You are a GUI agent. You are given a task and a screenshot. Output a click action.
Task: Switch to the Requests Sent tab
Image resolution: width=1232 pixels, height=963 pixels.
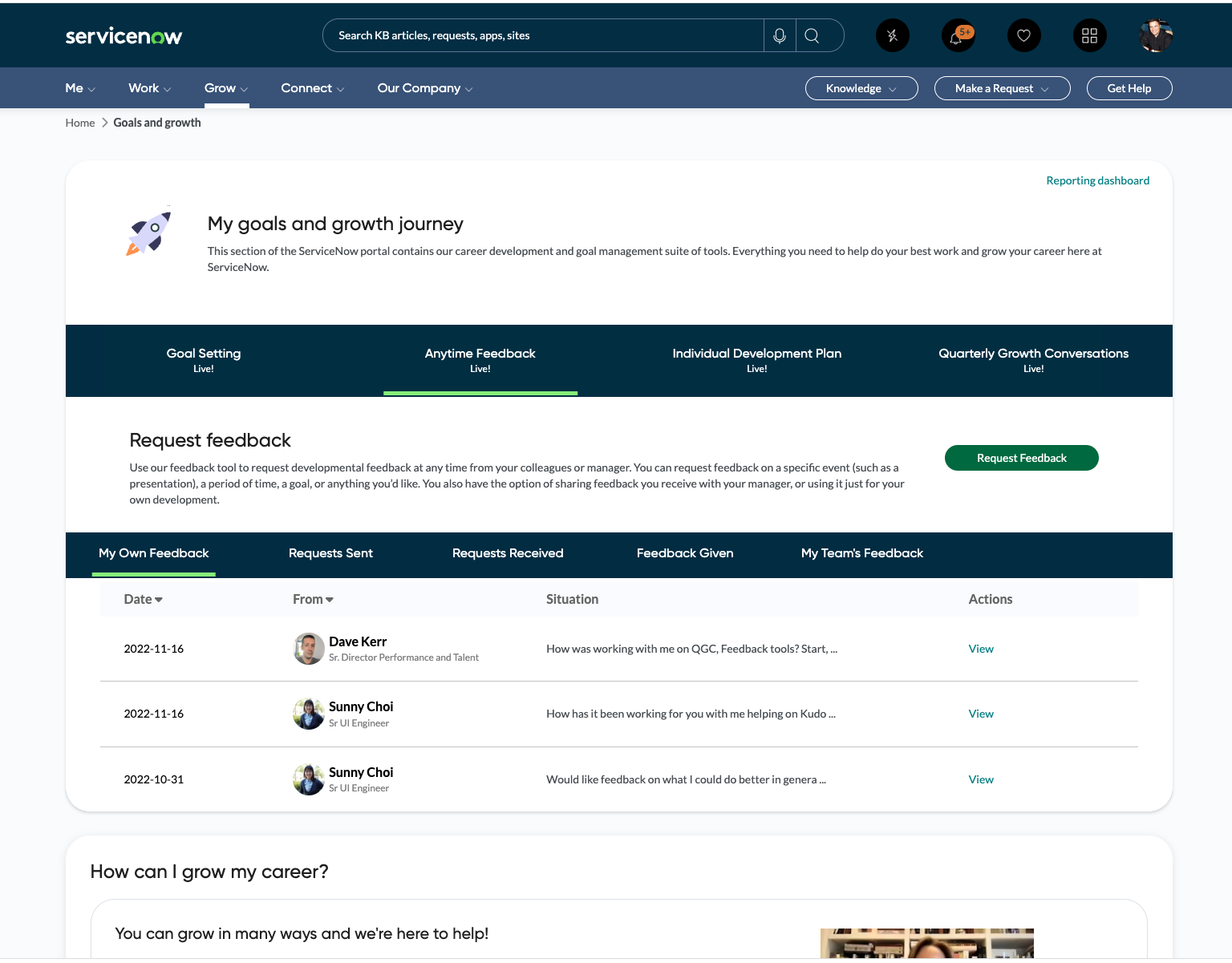(x=330, y=553)
